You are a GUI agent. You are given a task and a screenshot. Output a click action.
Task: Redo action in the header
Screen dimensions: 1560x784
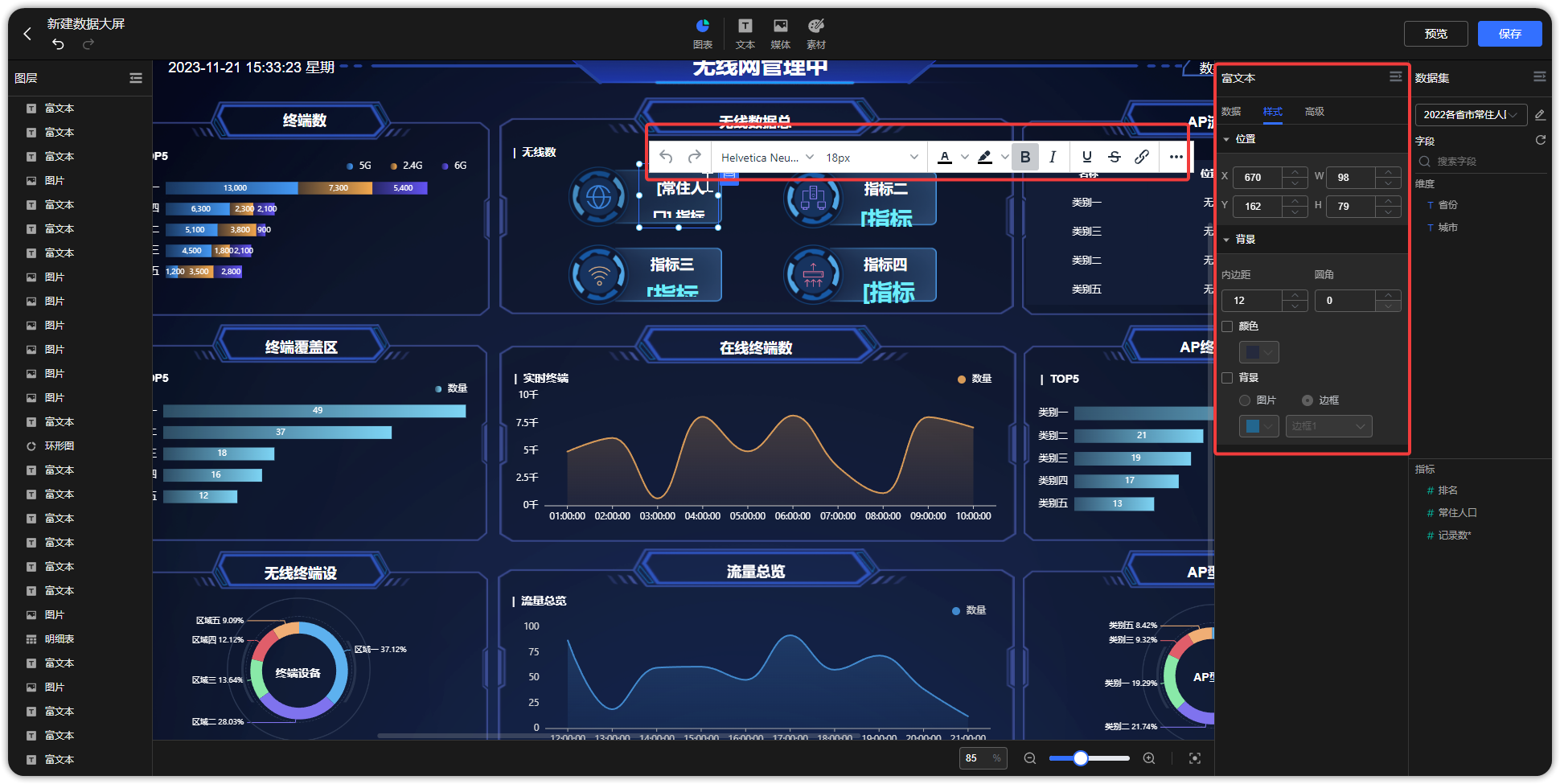tap(88, 44)
